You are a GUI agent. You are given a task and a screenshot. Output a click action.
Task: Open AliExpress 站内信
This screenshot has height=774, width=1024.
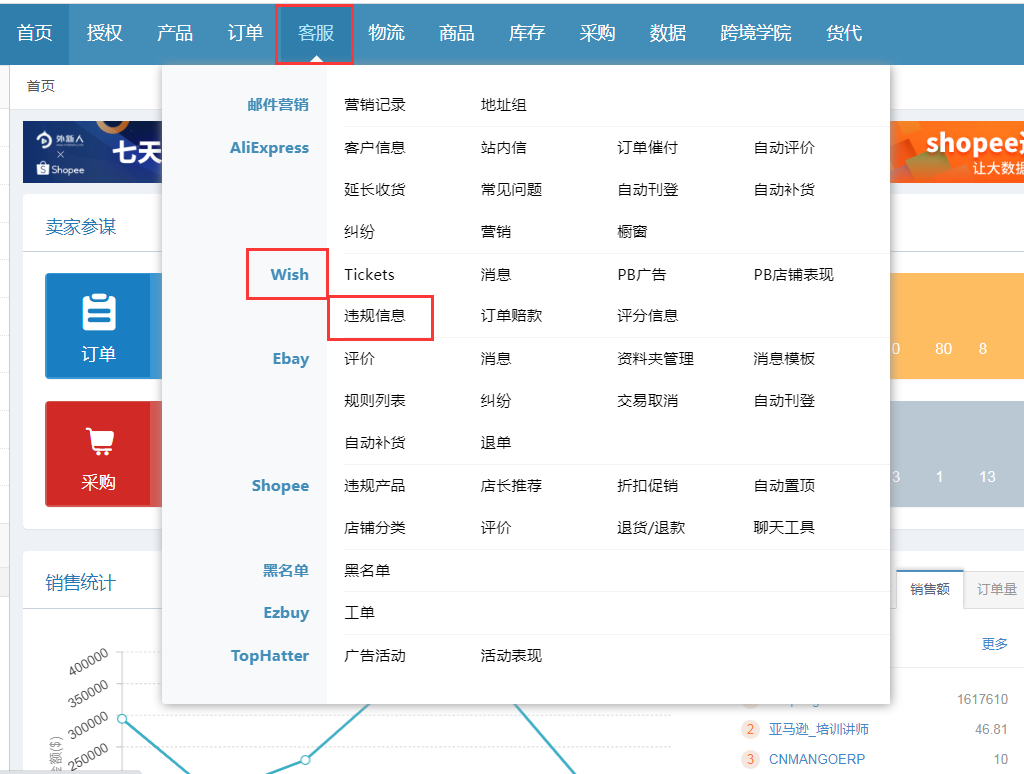click(x=504, y=148)
